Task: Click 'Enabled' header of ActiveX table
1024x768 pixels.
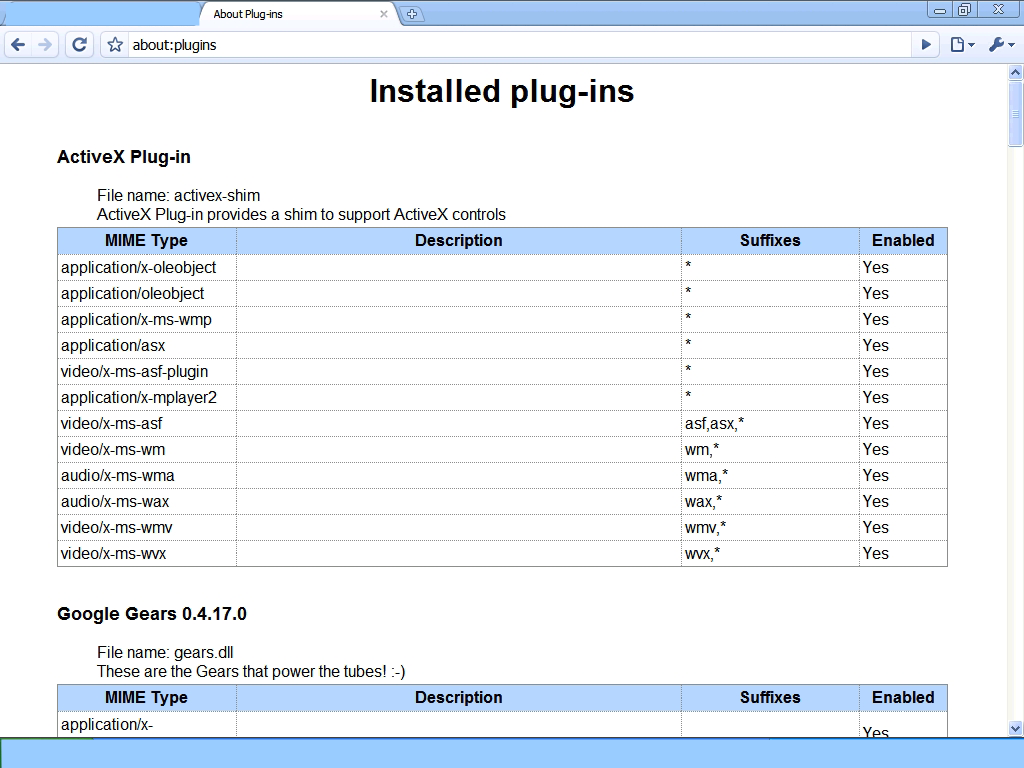Action: coord(903,240)
